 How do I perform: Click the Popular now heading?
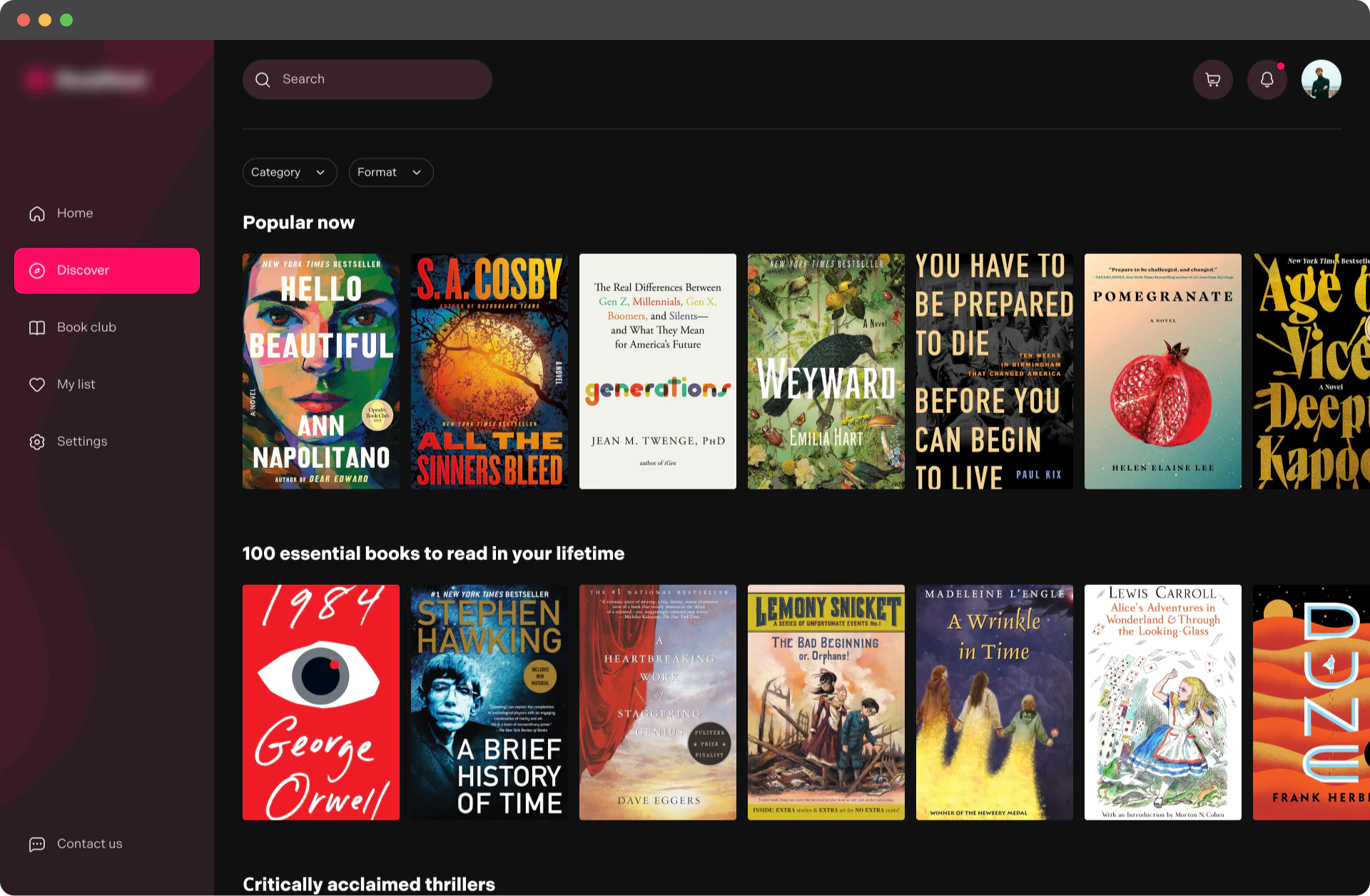299,223
